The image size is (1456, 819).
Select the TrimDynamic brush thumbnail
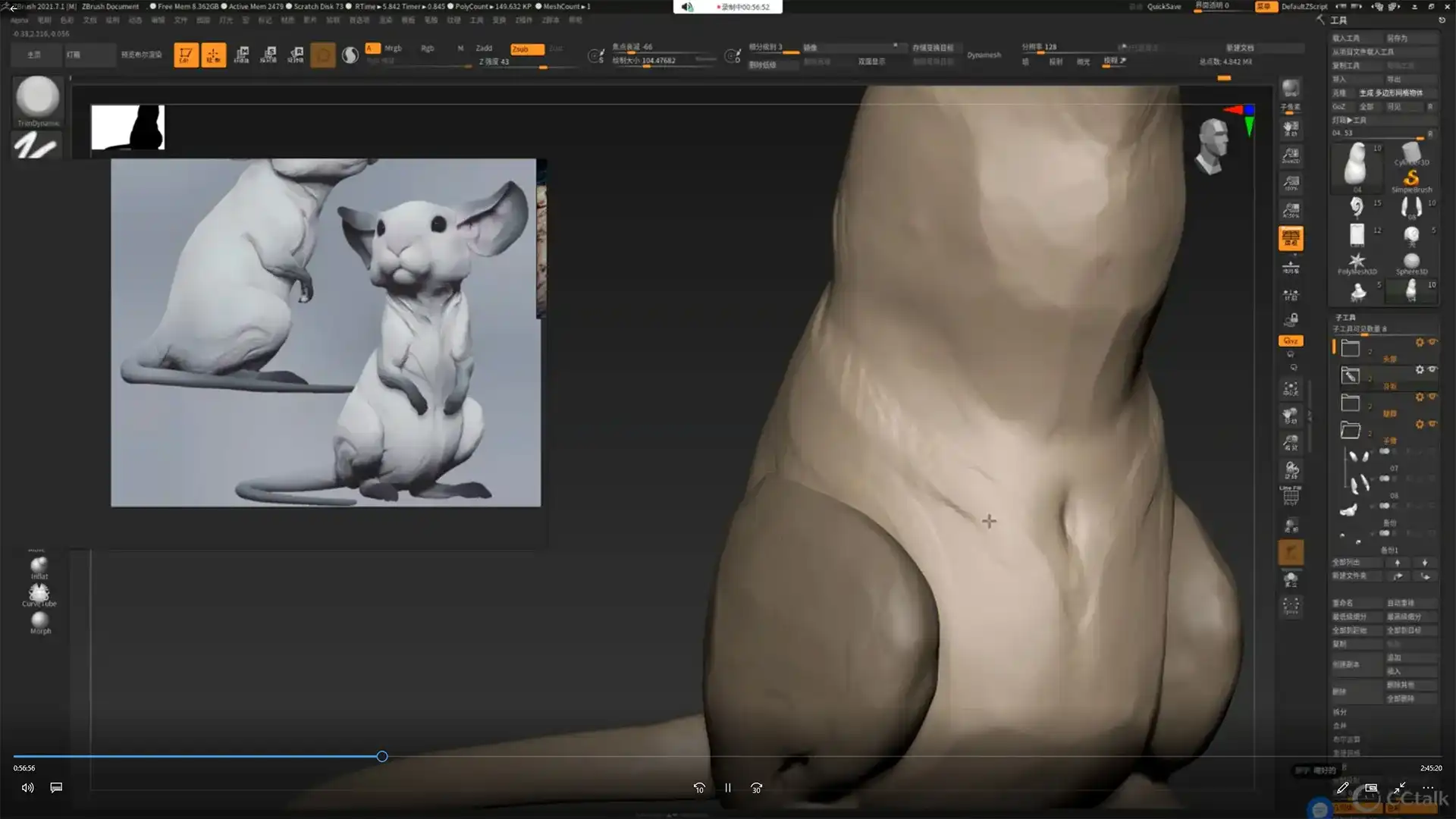click(x=37, y=99)
